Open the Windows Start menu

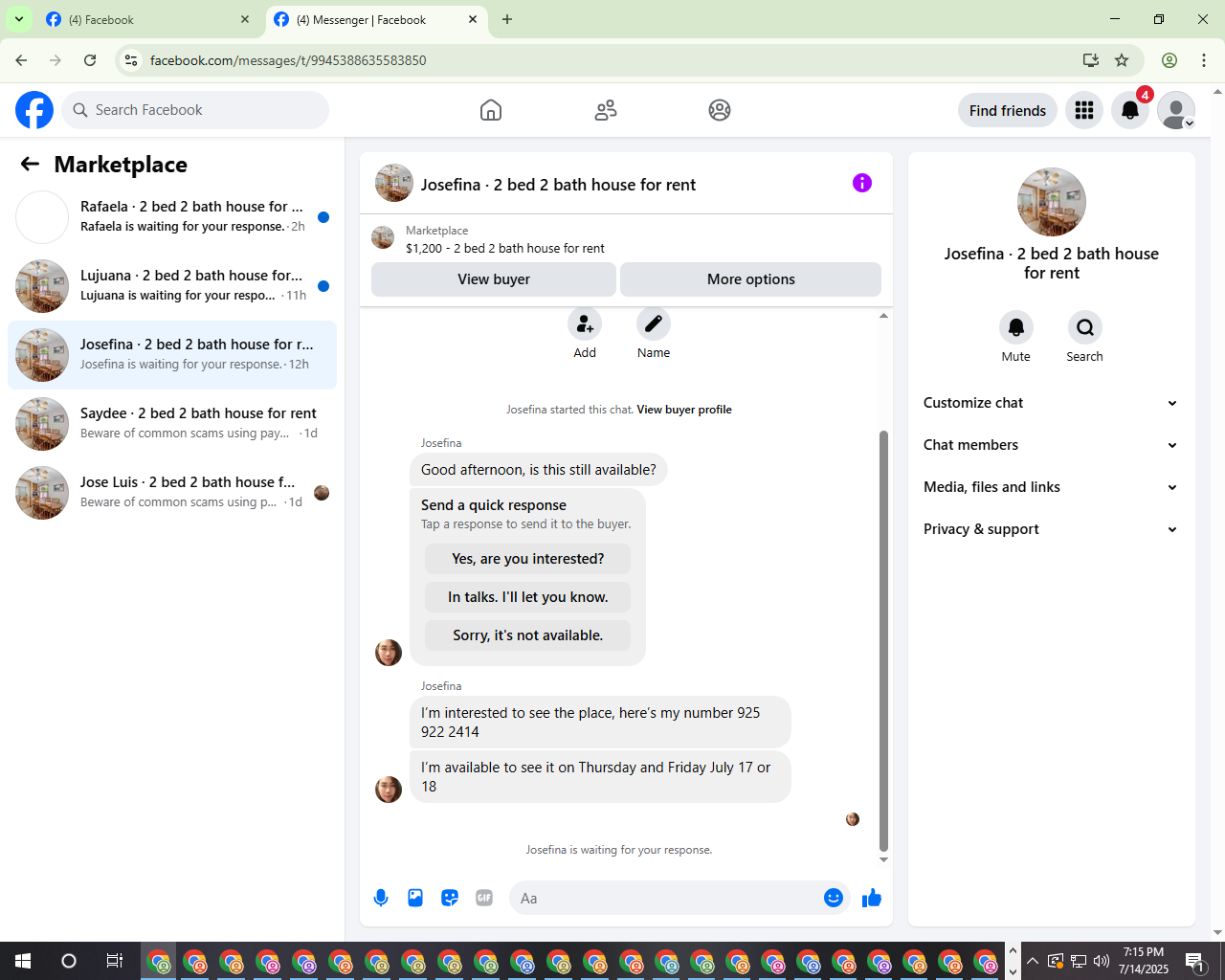tap(23, 961)
